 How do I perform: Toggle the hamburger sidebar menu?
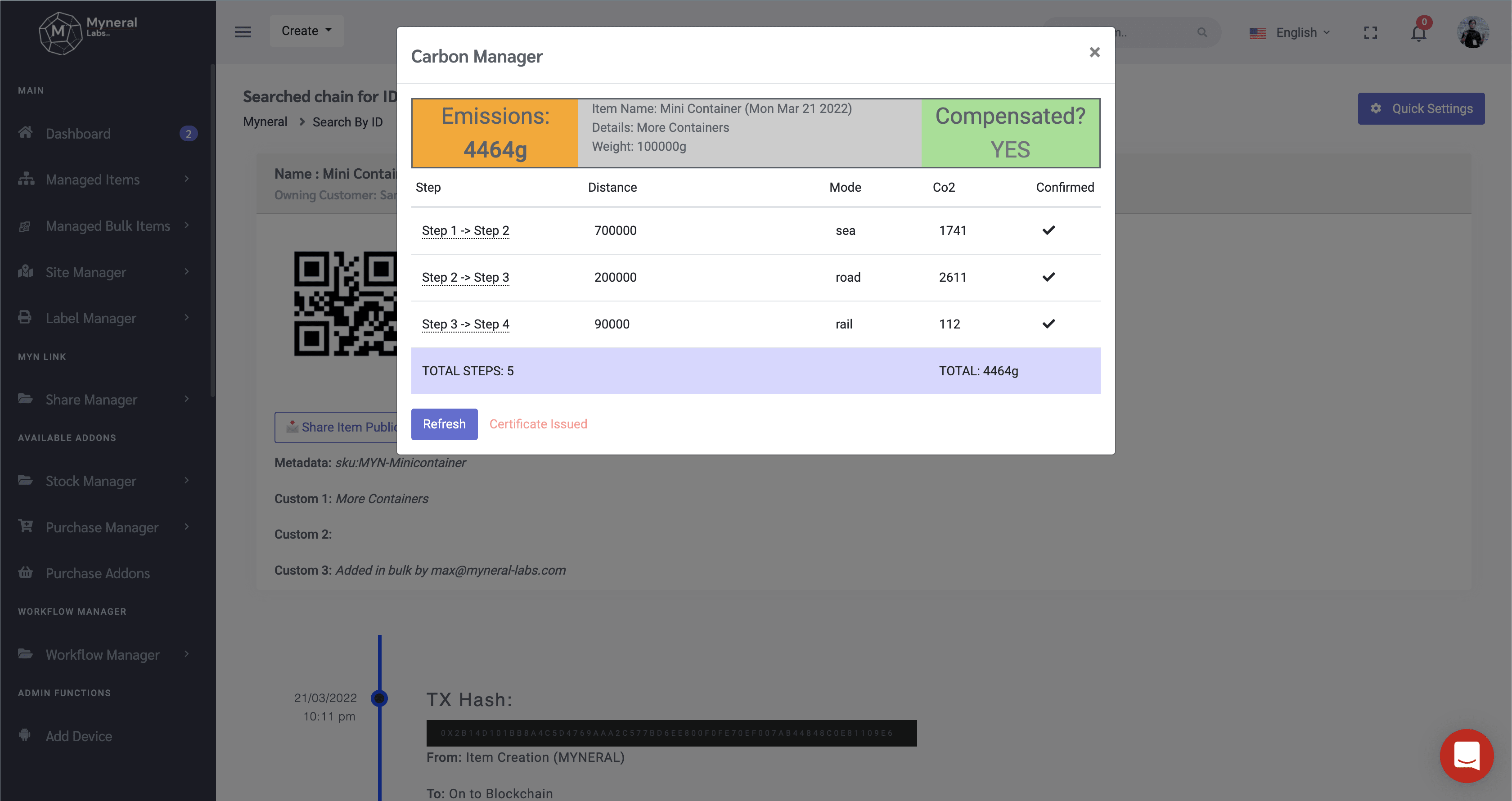(243, 31)
